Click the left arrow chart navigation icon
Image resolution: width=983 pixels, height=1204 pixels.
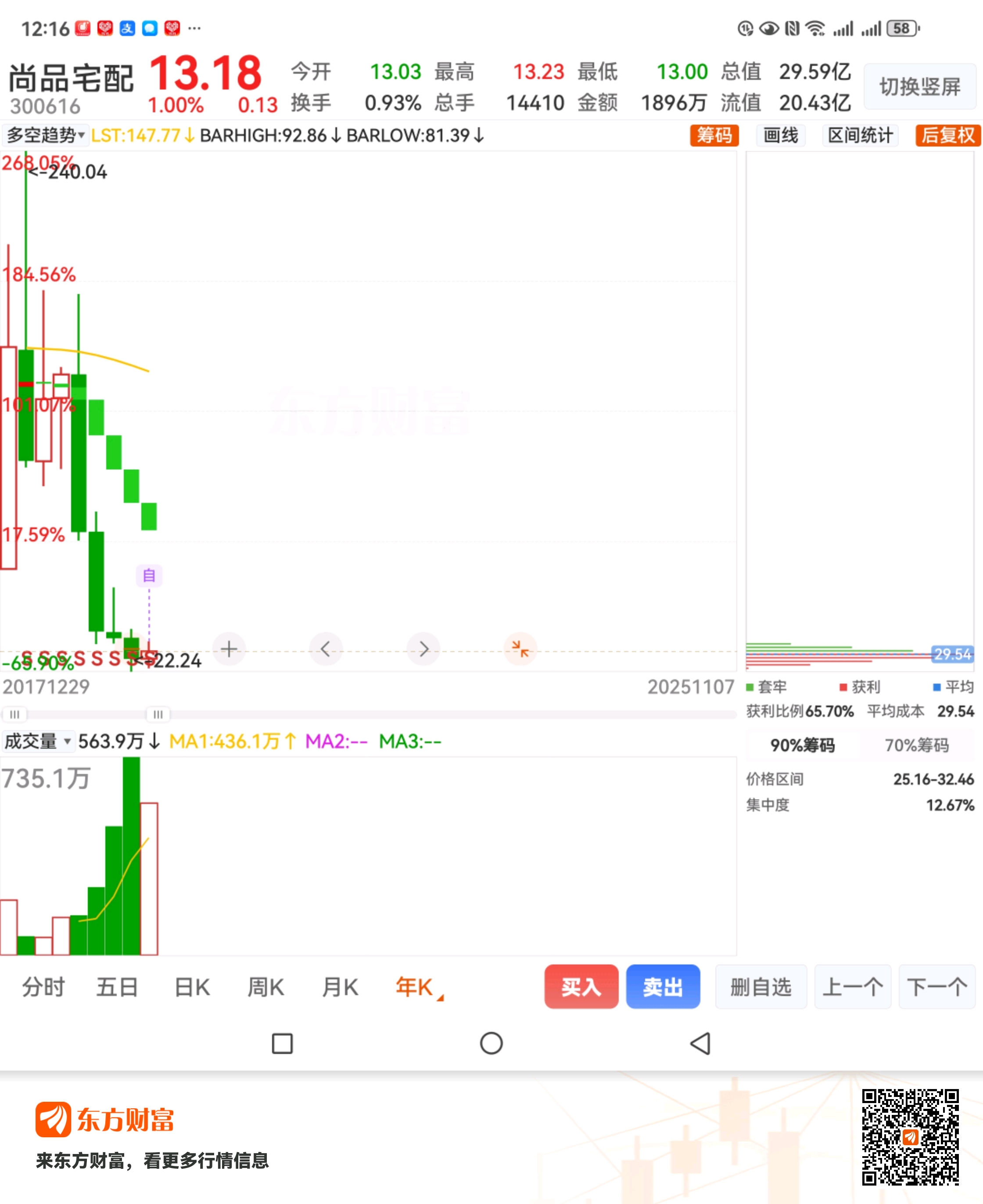click(x=326, y=649)
